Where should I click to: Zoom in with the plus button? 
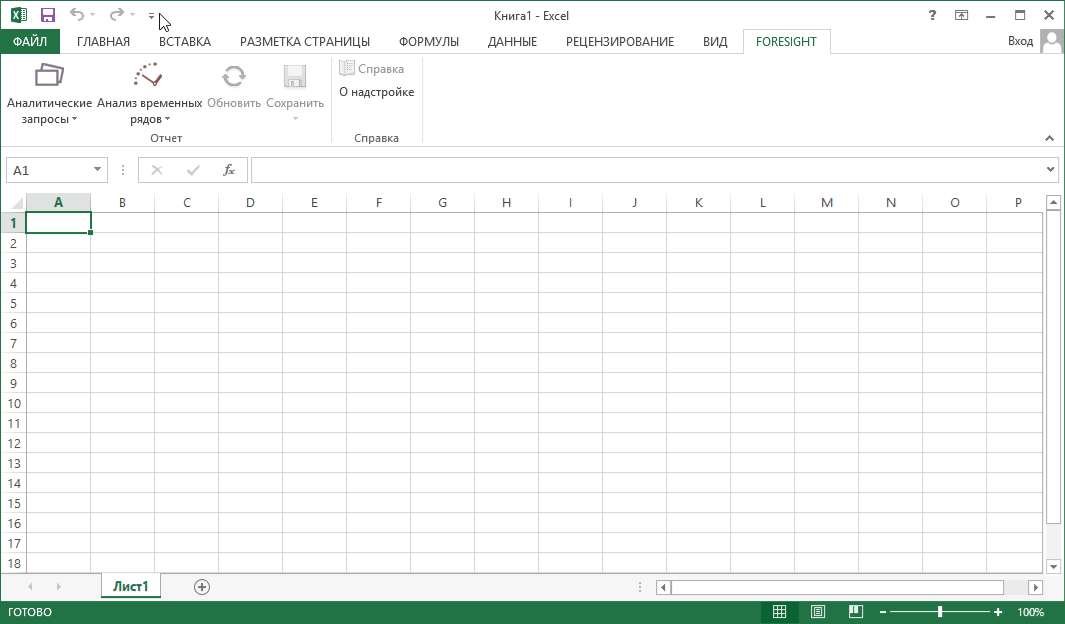pyautogui.click(x=998, y=612)
